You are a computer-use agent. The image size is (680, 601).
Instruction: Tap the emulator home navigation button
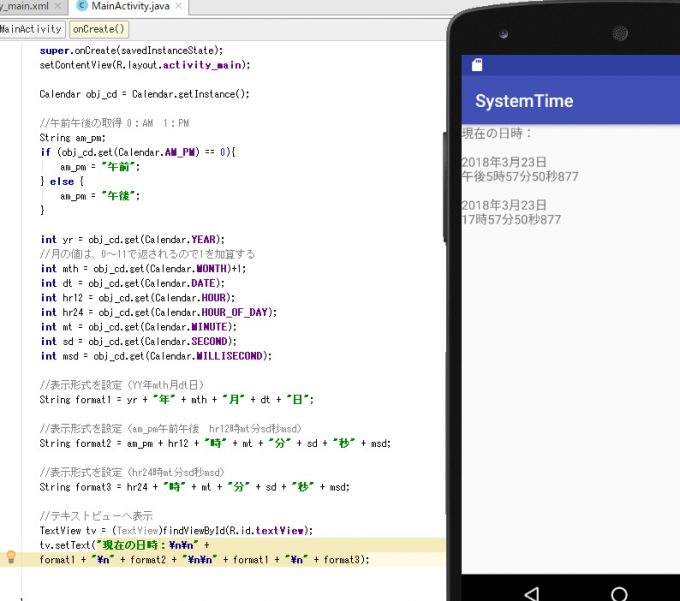point(619,594)
